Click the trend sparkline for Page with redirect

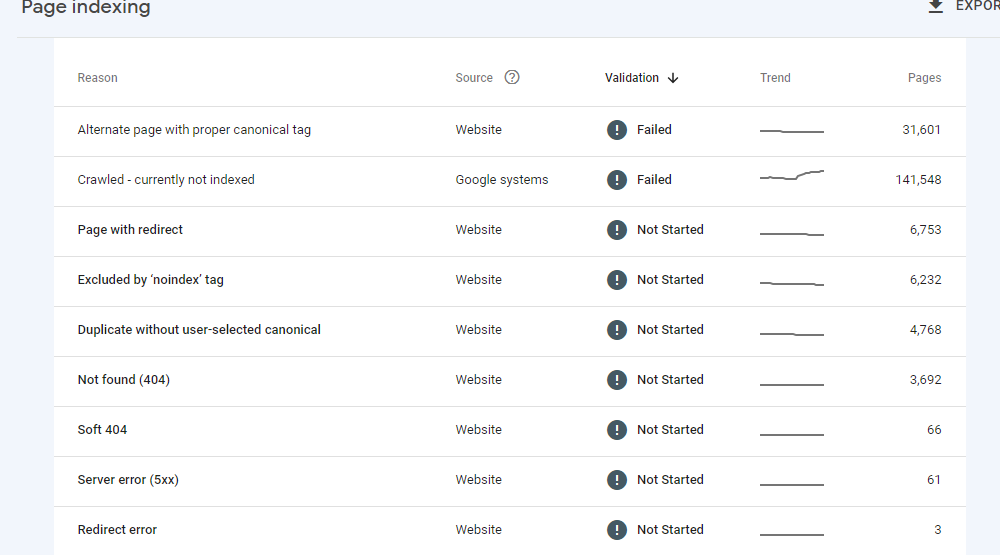click(x=791, y=234)
